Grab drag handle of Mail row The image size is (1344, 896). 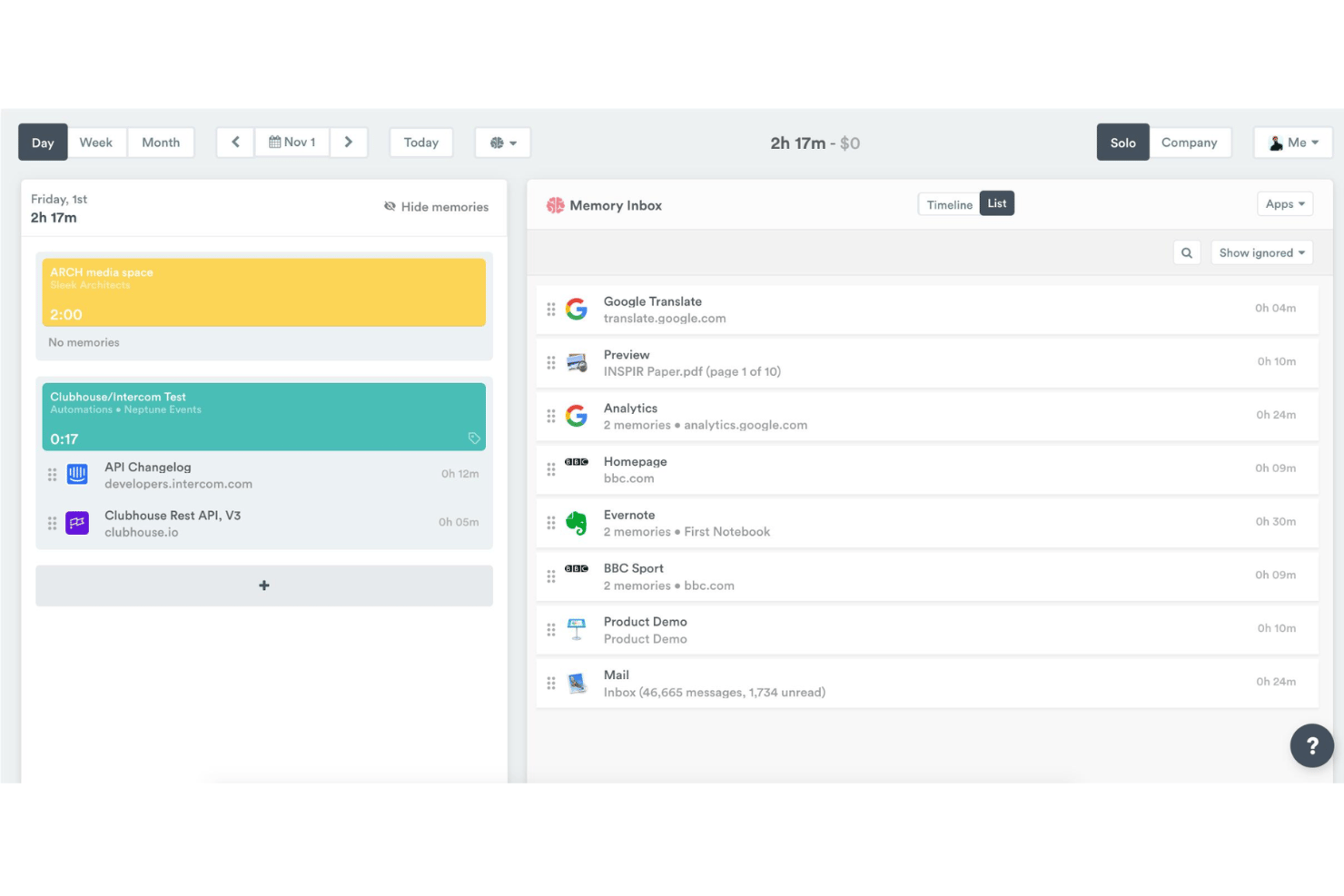(551, 683)
